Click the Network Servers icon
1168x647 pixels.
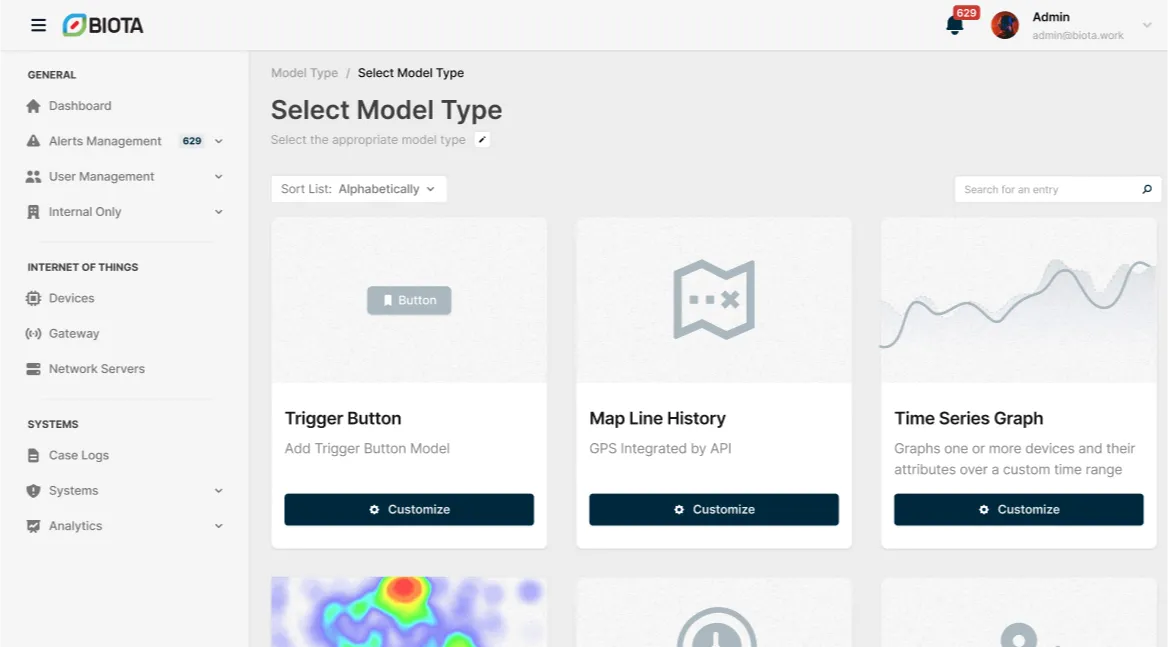coord(33,369)
